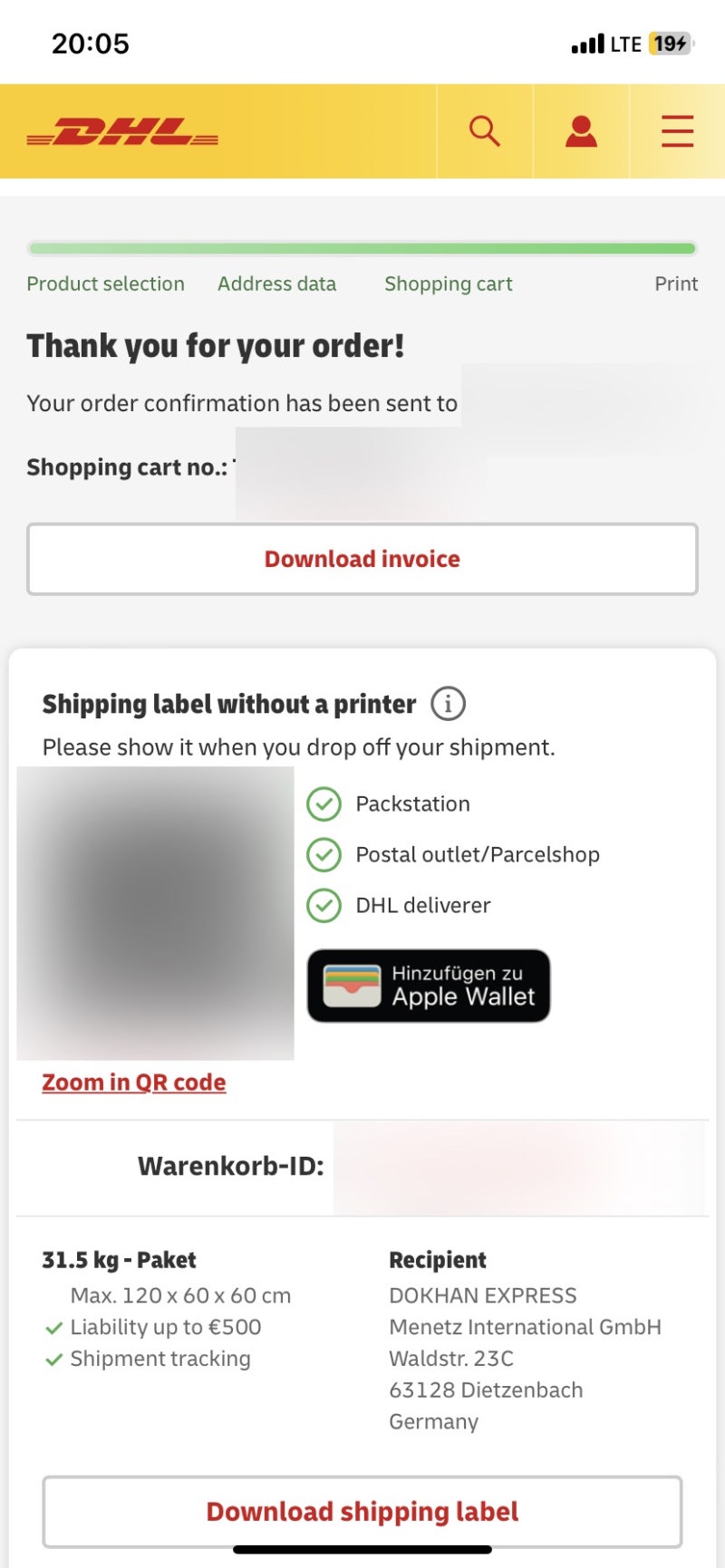Tap the battery indicator in status bar
Viewport: 725px width, 1568px height.
pos(671,43)
